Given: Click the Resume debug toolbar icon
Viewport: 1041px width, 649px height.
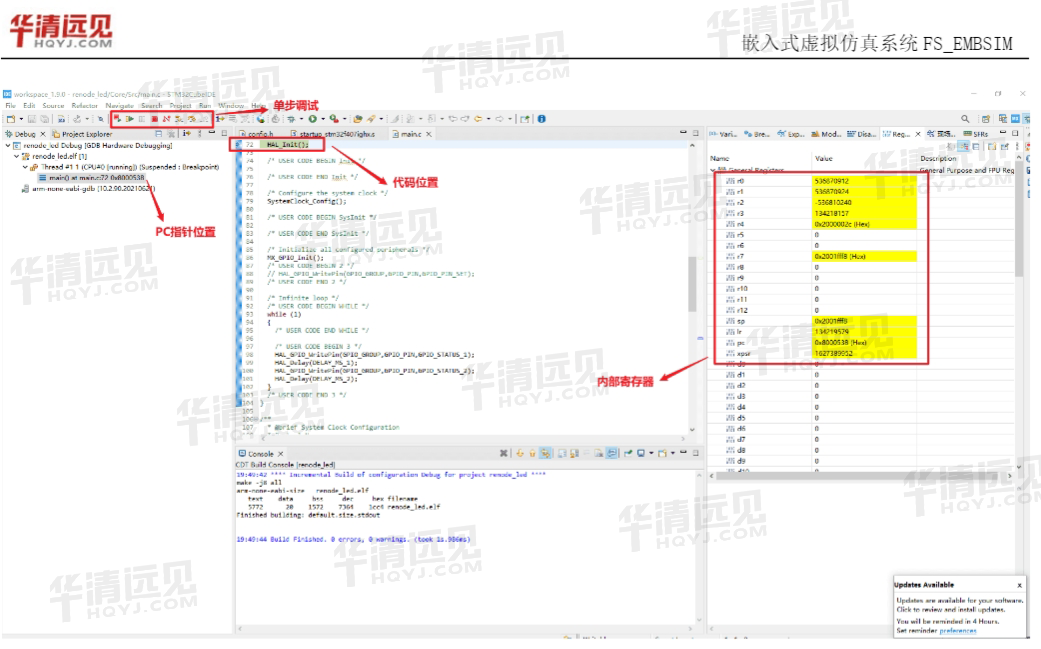Looking at the screenshot, I should pyautogui.click(x=130, y=118).
